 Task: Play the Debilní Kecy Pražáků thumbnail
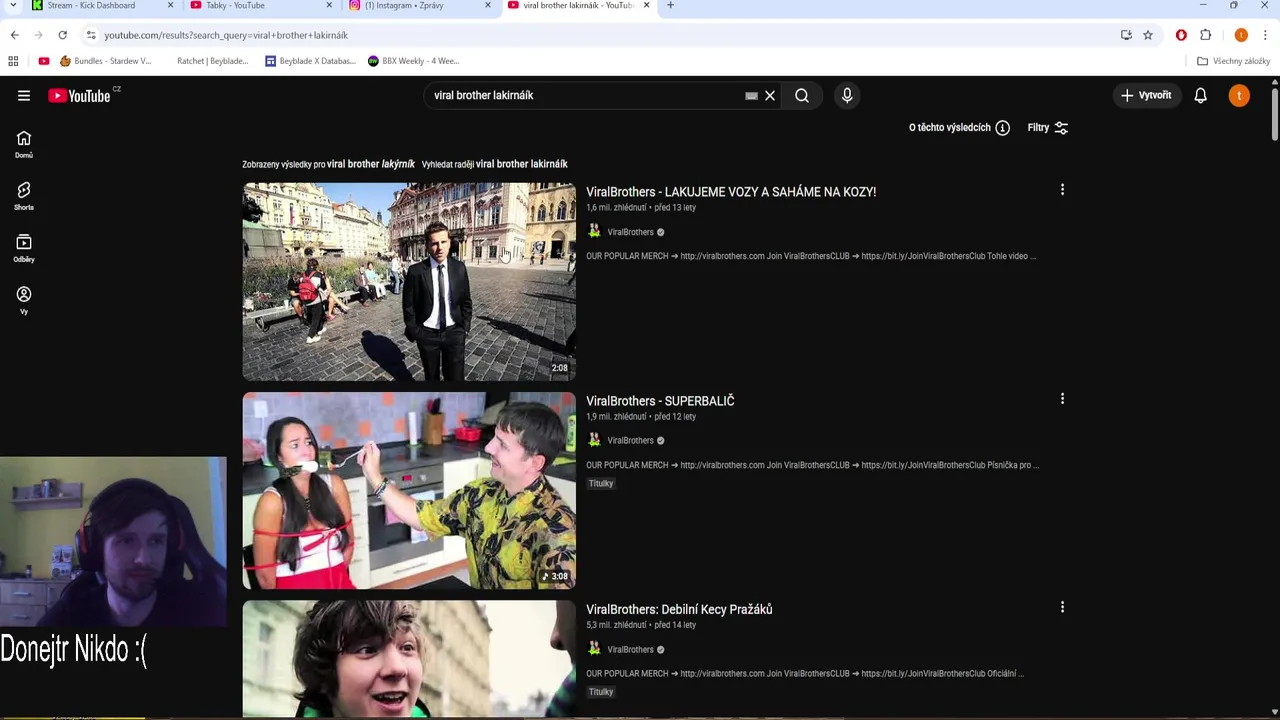[x=409, y=658]
